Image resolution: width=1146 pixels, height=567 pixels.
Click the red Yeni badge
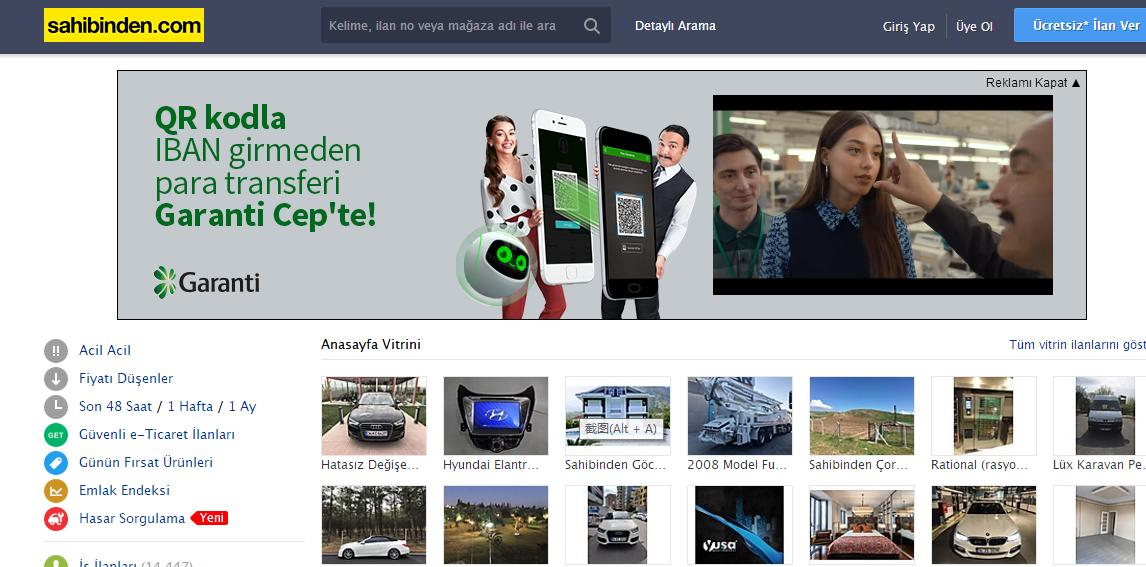pyautogui.click(x=210, y=518)
